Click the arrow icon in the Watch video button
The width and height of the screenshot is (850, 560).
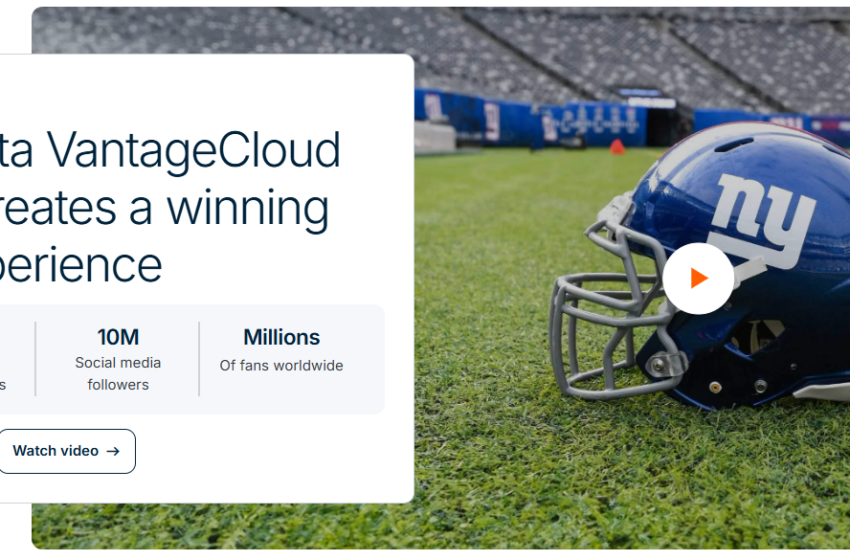[113, 451]
